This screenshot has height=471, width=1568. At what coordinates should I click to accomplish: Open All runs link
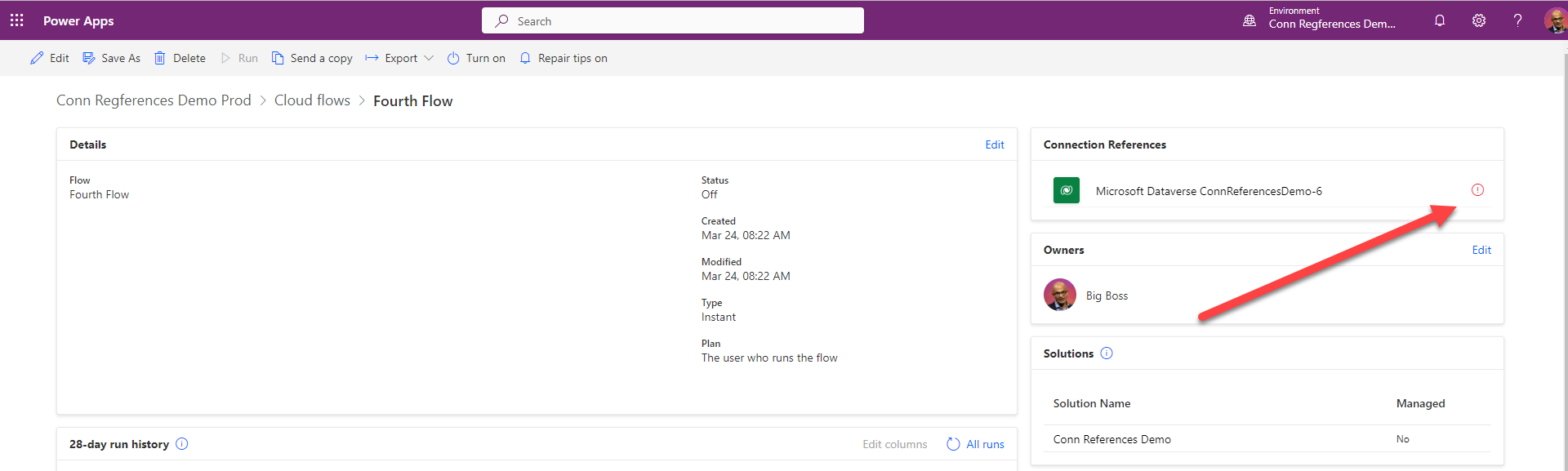(976, 444)
